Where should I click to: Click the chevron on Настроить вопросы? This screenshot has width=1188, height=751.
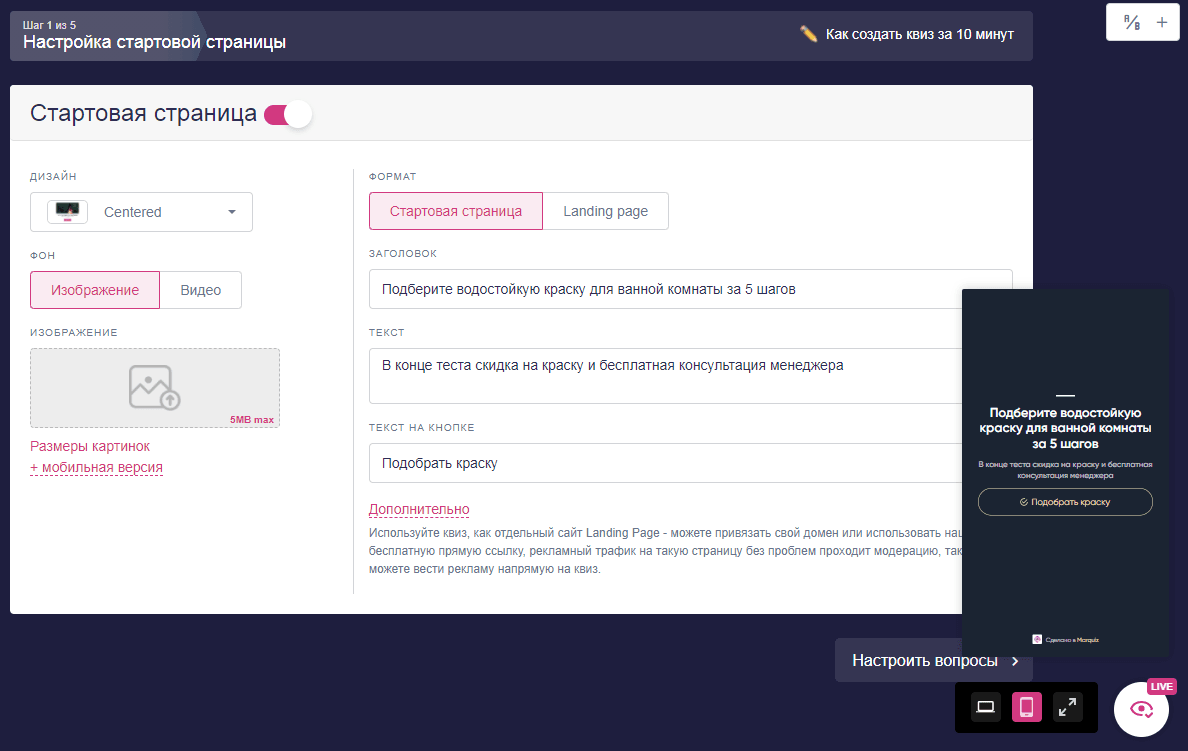[x=1015, y=661]
